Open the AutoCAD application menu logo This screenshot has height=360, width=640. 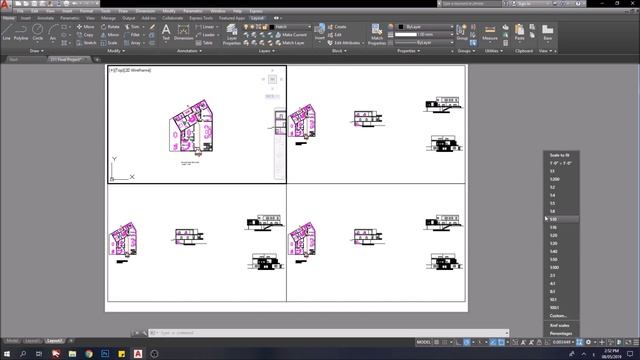pos(5,4)
